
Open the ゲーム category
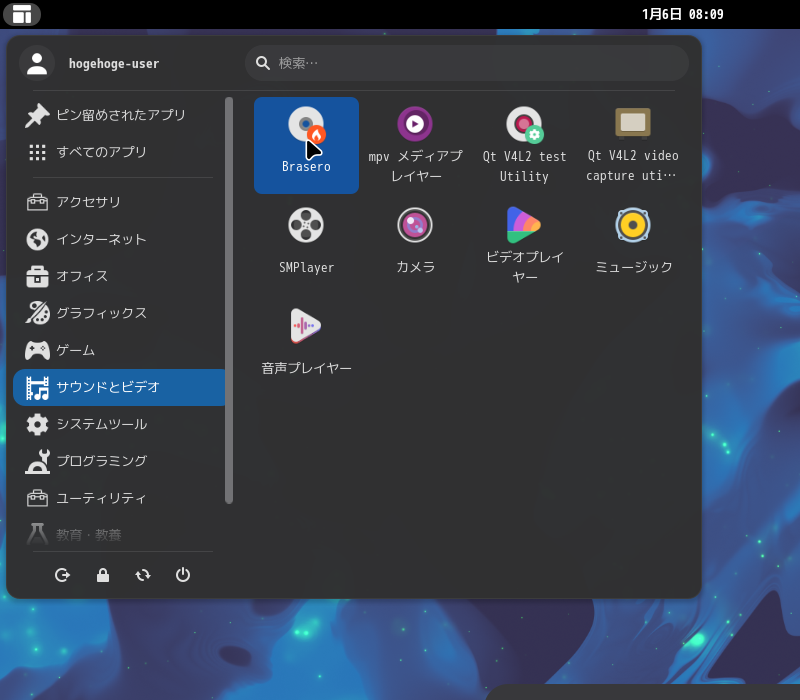point(119,351)
